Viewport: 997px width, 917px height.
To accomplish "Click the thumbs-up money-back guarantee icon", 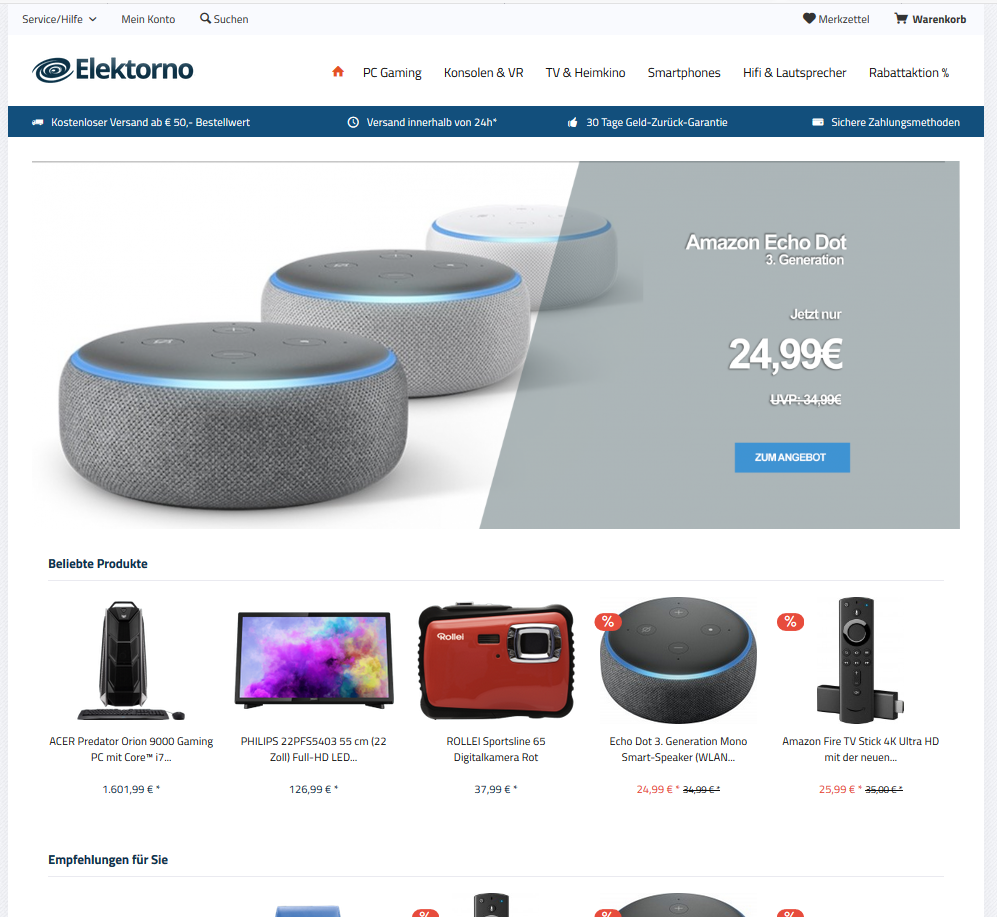I will 573,122.
